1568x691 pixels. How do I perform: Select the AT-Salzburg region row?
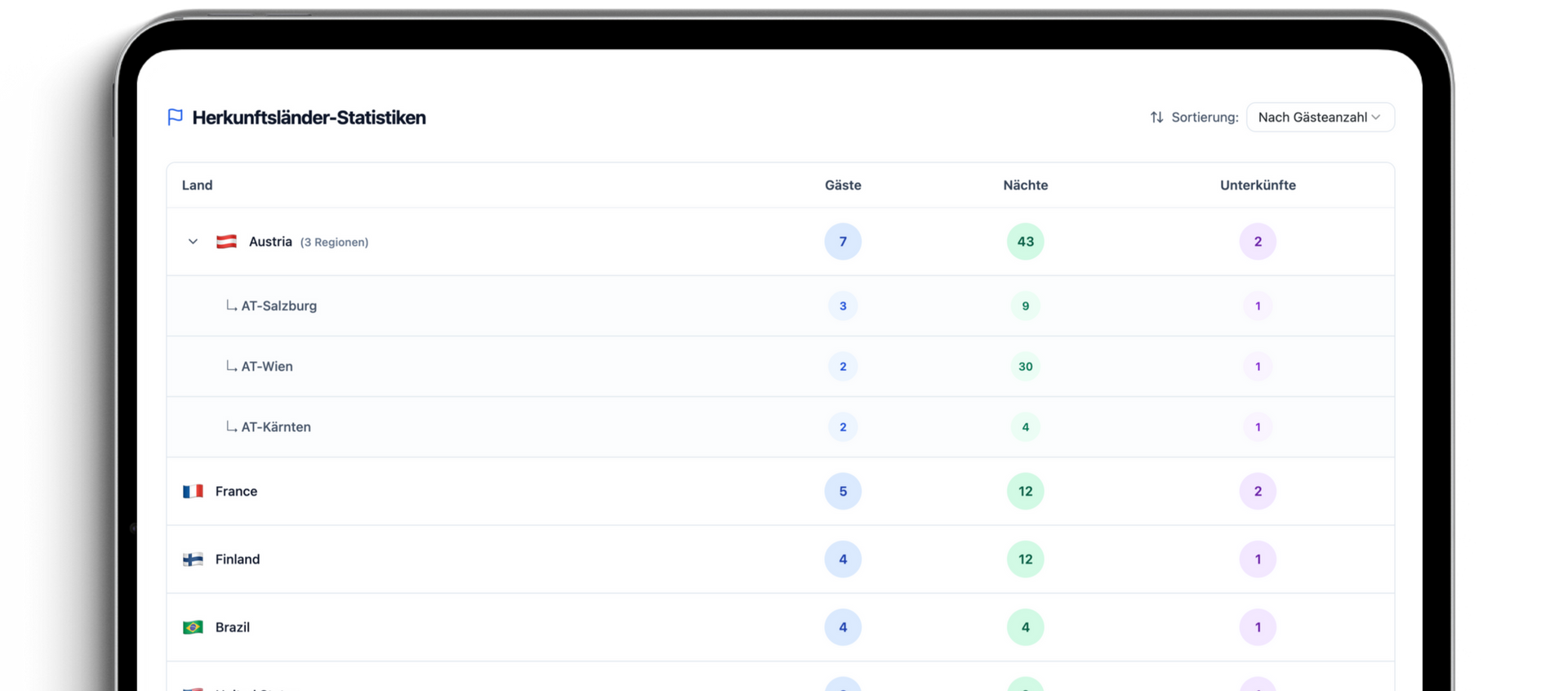[781, 306]
